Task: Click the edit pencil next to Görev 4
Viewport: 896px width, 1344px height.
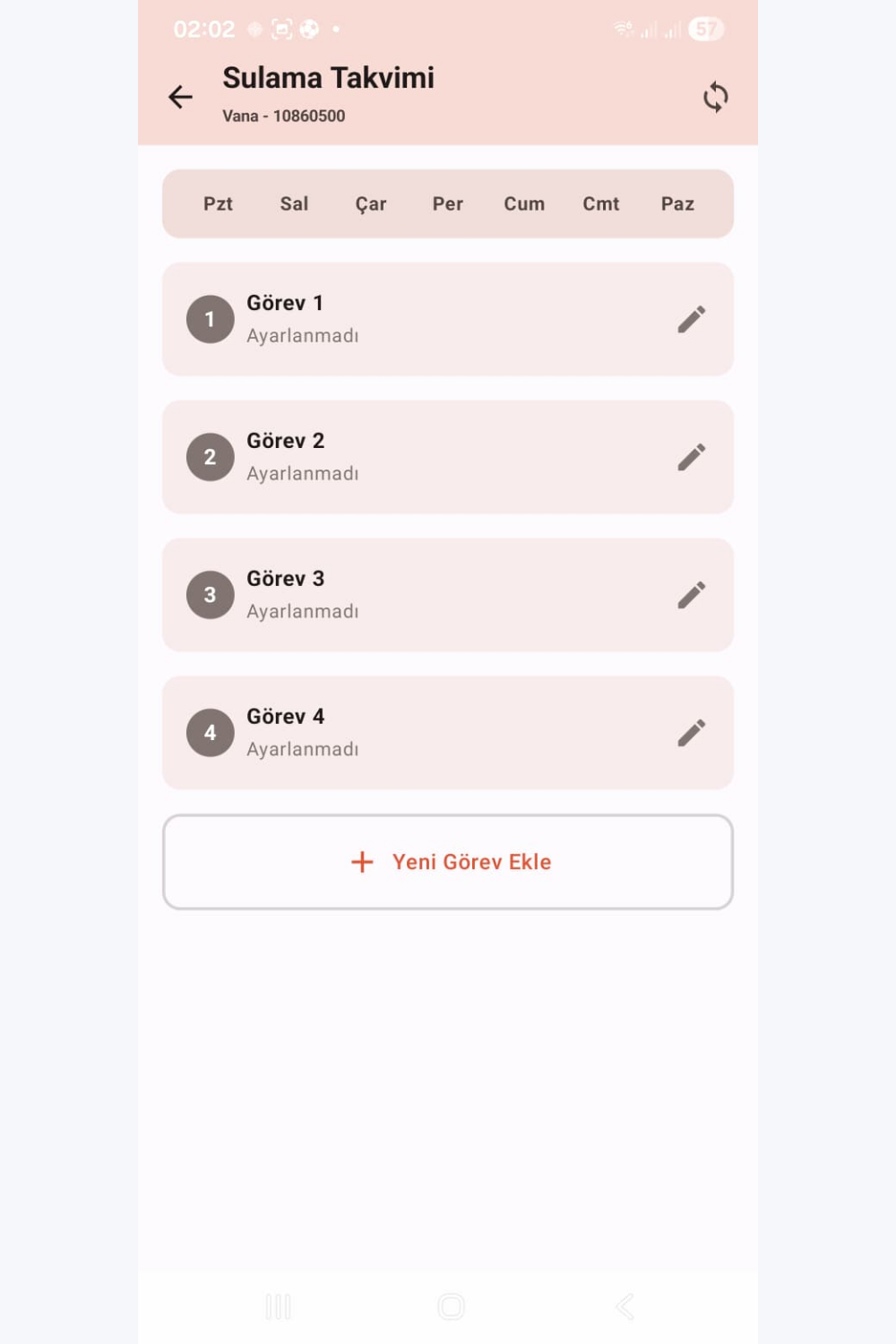Action: pyautogui.click(x=692, y=732)
